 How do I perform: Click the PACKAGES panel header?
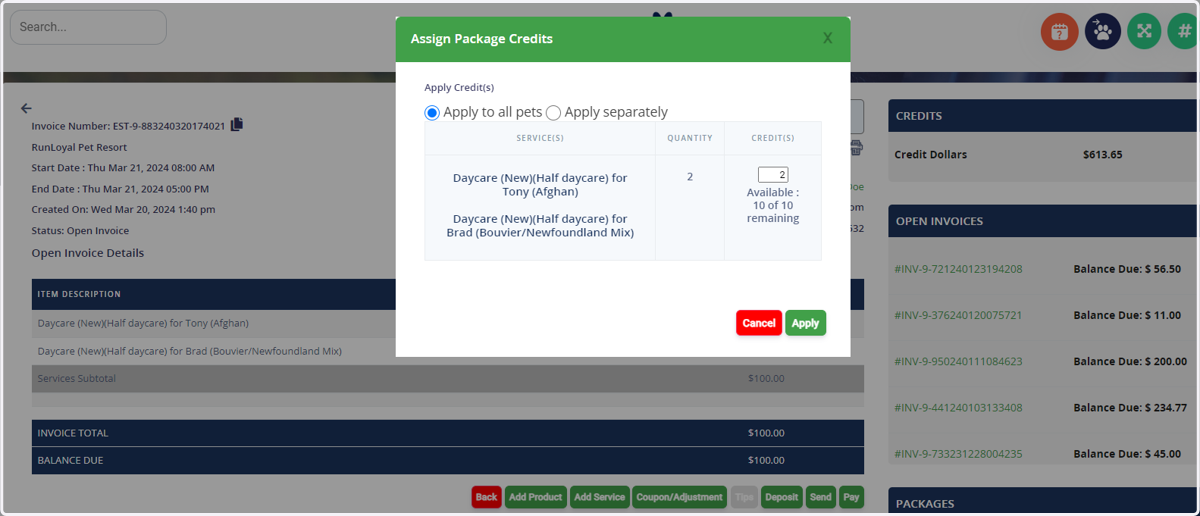pos(1044,503)
